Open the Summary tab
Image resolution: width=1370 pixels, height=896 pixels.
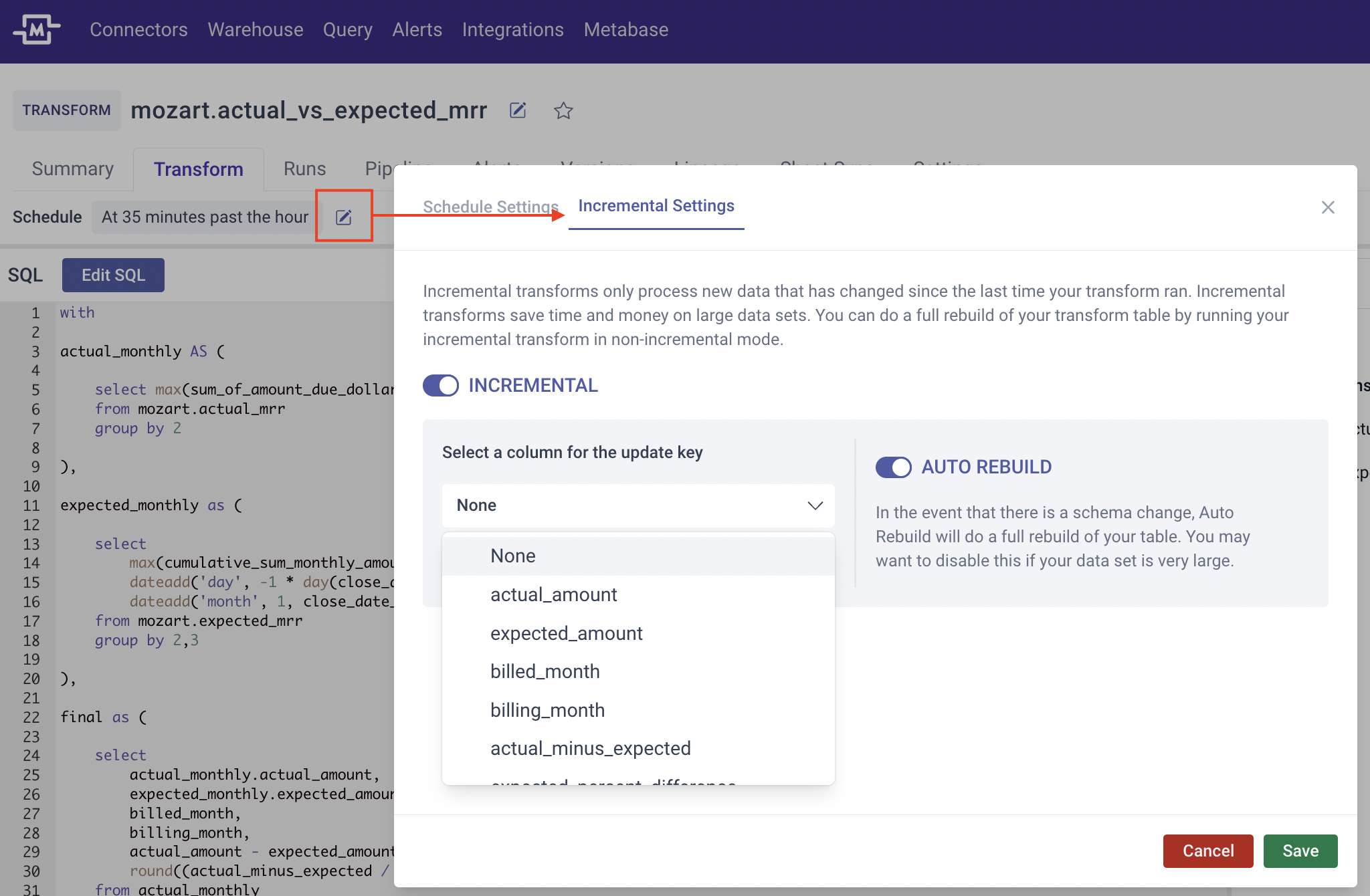72,169
